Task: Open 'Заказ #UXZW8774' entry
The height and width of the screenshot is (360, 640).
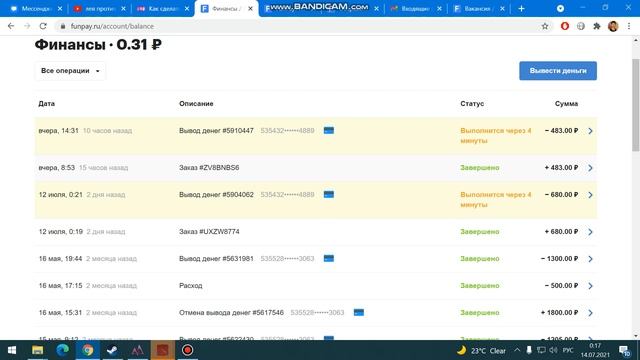Action: 209,232
